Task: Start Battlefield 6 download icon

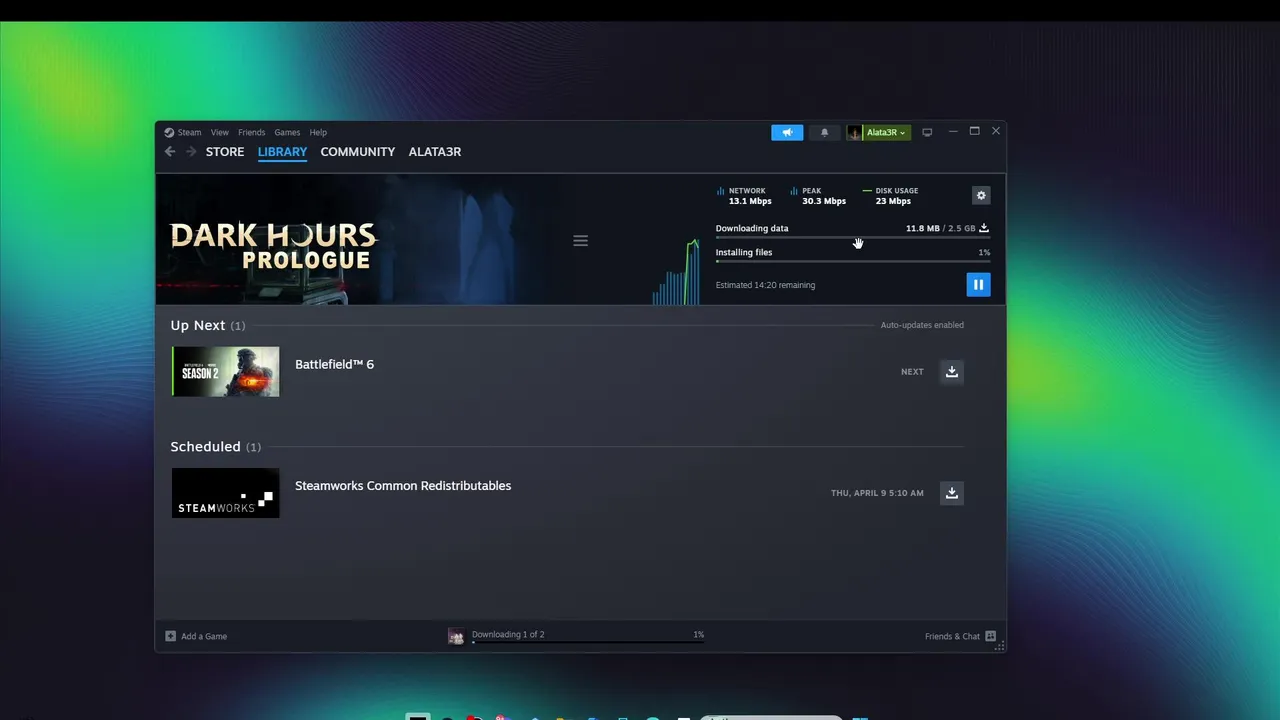Action: click(952, 371)
